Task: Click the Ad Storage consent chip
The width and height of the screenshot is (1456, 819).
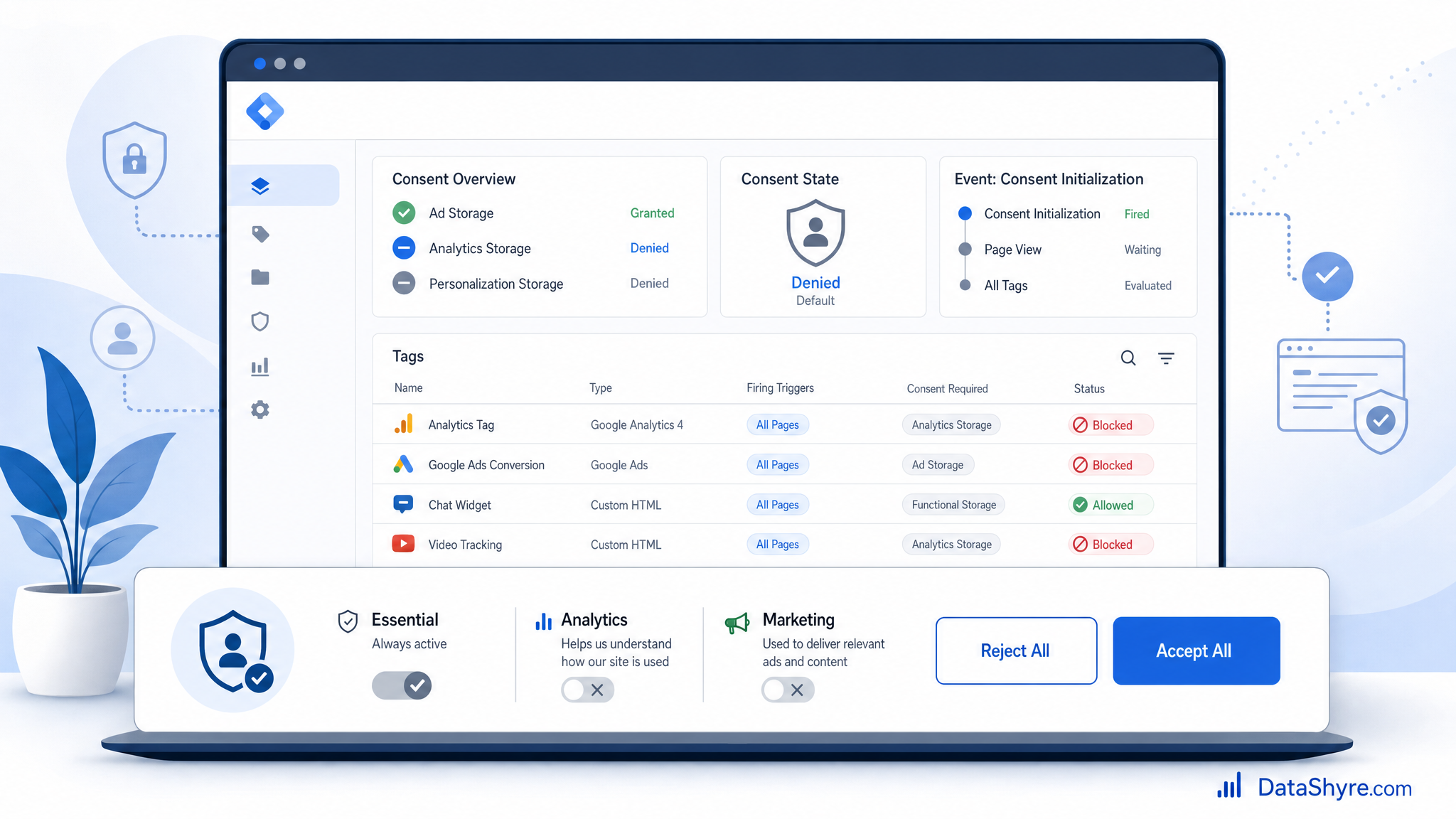Action: click(x=938, y=464)
